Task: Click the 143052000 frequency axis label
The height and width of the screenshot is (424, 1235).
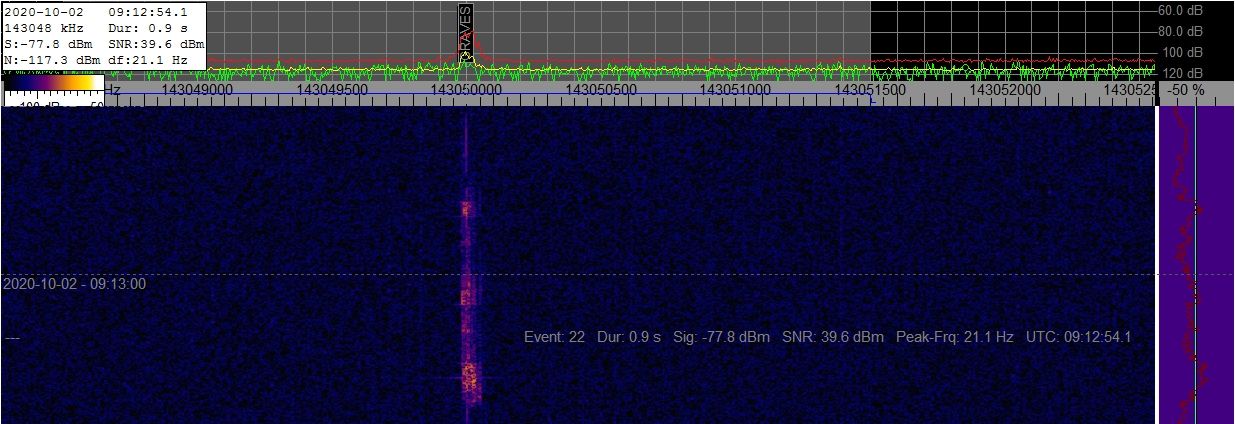Action: 1006,90
